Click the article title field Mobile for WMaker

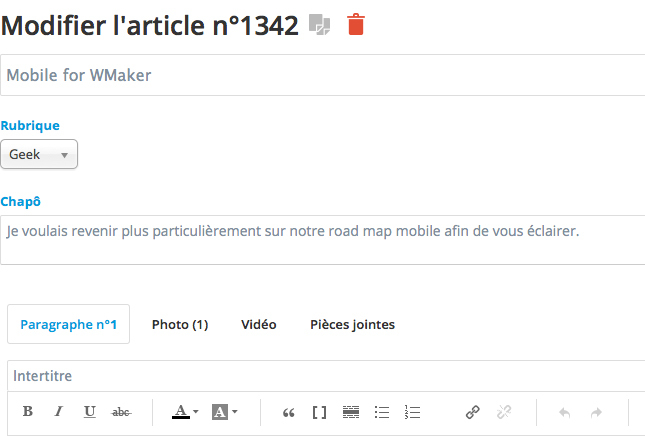(x=322, y=75)
